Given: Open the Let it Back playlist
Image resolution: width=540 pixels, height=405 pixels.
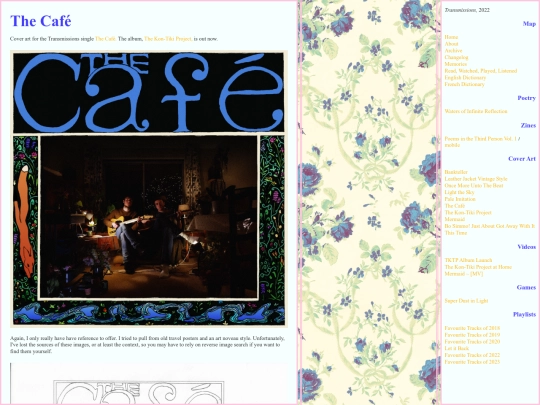Looking at the screenshot, I should click(457, 348).
